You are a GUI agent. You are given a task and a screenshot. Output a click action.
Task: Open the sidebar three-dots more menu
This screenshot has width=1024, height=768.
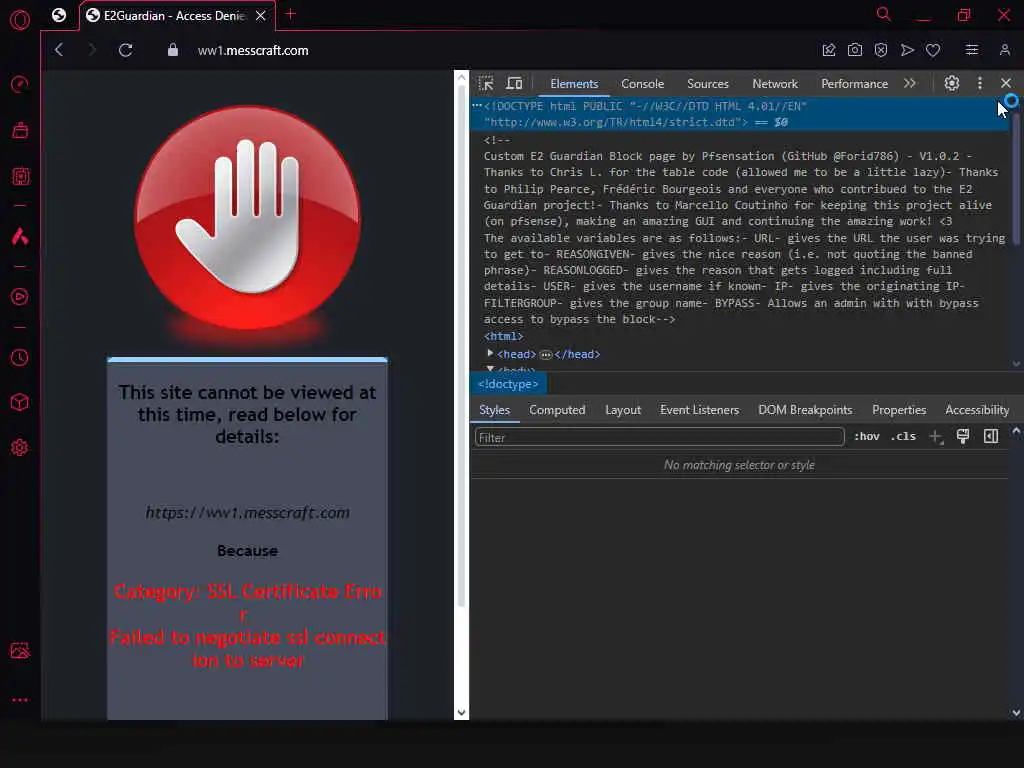point(20,699)
